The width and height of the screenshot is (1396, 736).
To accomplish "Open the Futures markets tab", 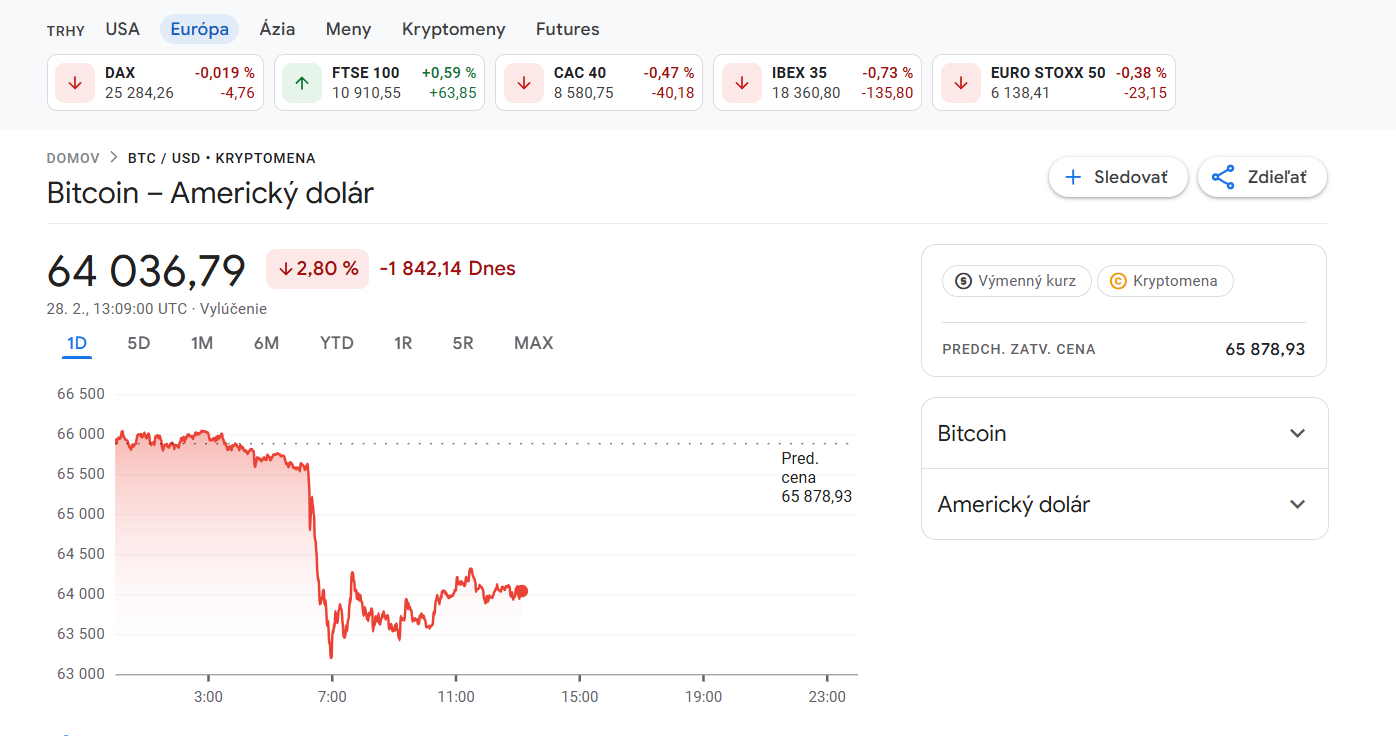I will (x=567, y=29).
